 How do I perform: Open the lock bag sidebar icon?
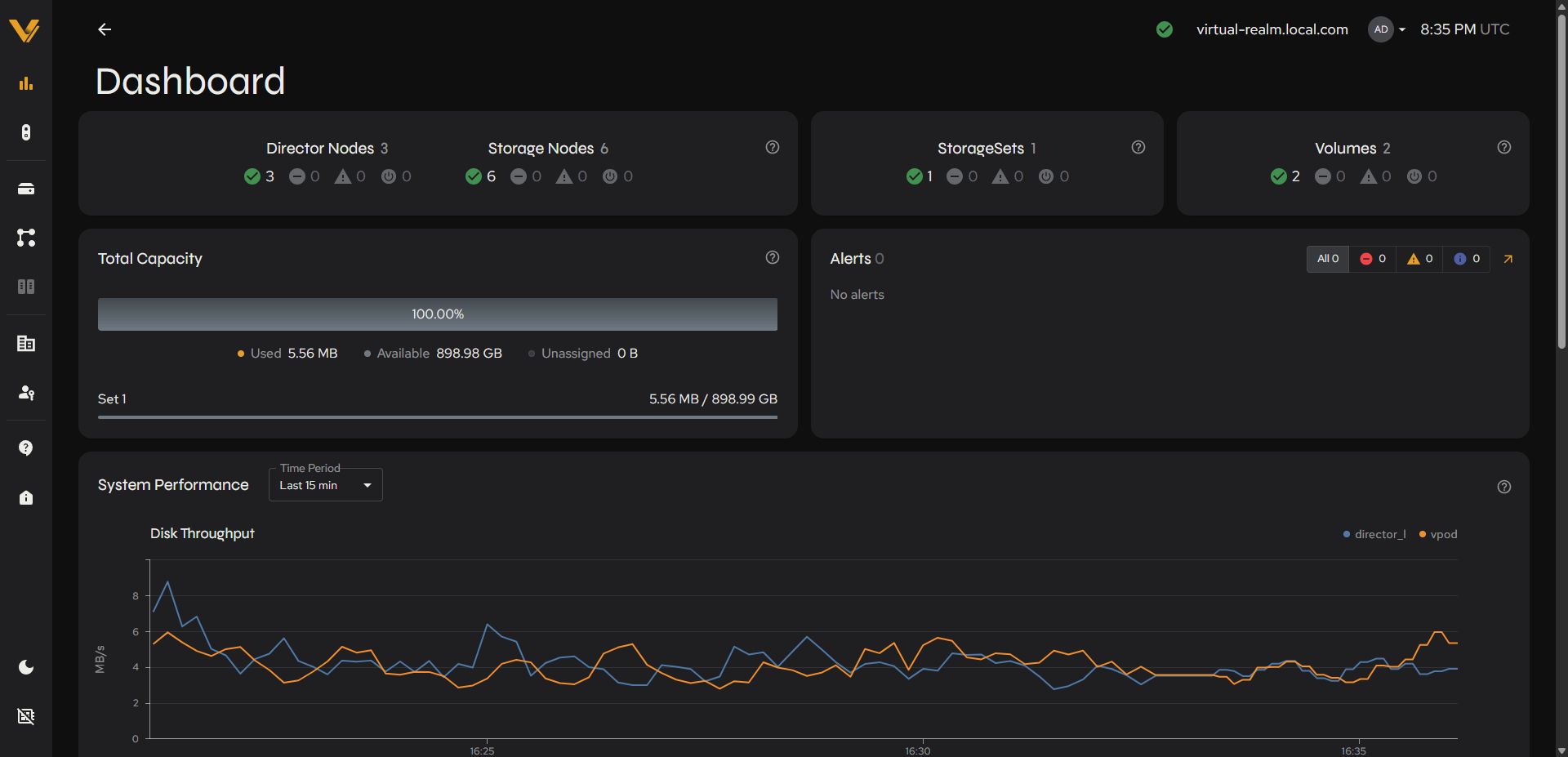(x=26, y=497)
